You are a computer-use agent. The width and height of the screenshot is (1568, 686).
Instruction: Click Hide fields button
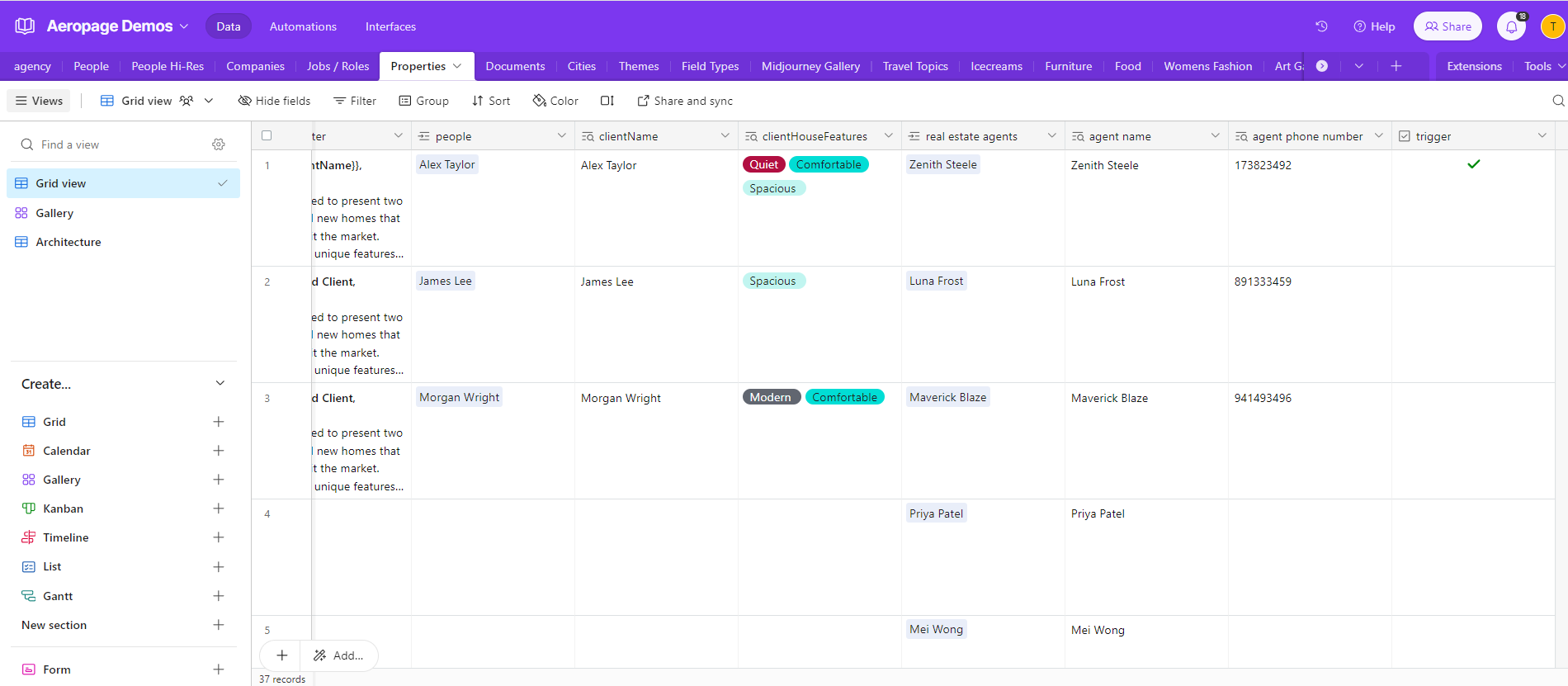click(274, 101)
